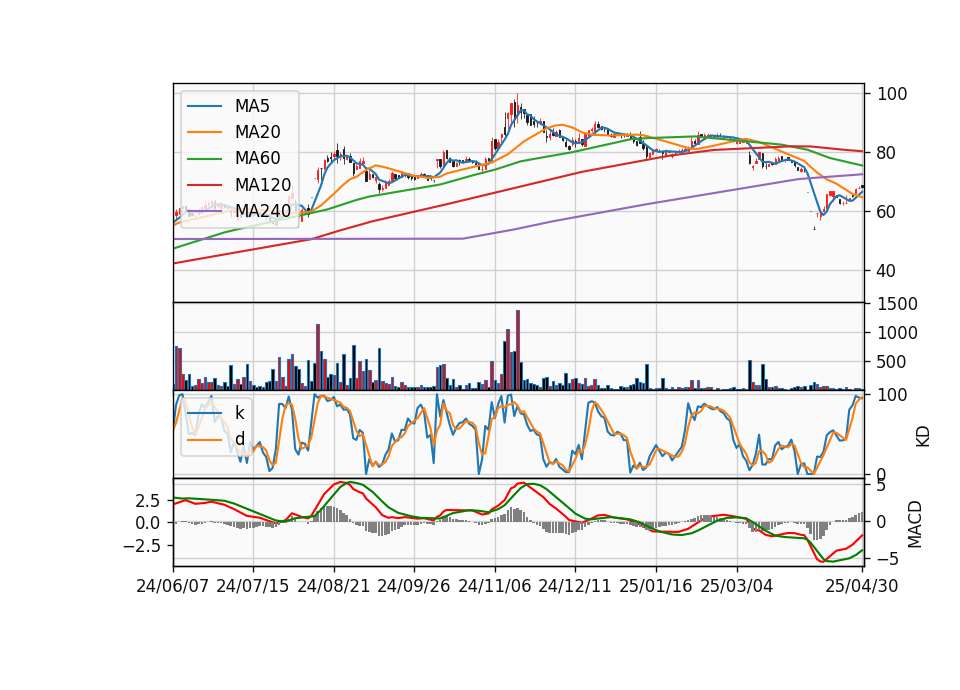Image resolution: width=960 pixels, height=690 pixels.
Task: Click the 2.5 tick on left MACD axis
Action: tap(148, 501)
